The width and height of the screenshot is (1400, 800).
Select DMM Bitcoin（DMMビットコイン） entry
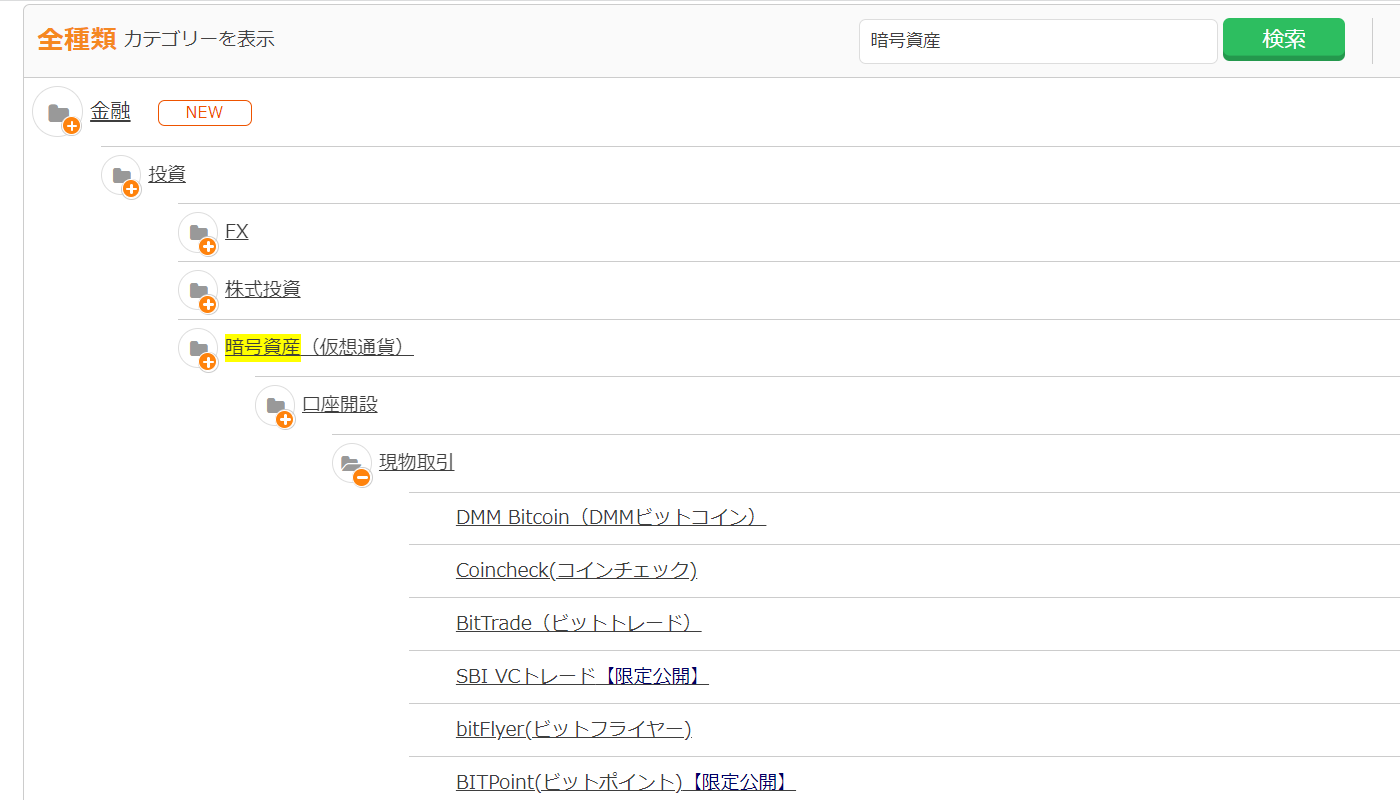coord(611,517)
